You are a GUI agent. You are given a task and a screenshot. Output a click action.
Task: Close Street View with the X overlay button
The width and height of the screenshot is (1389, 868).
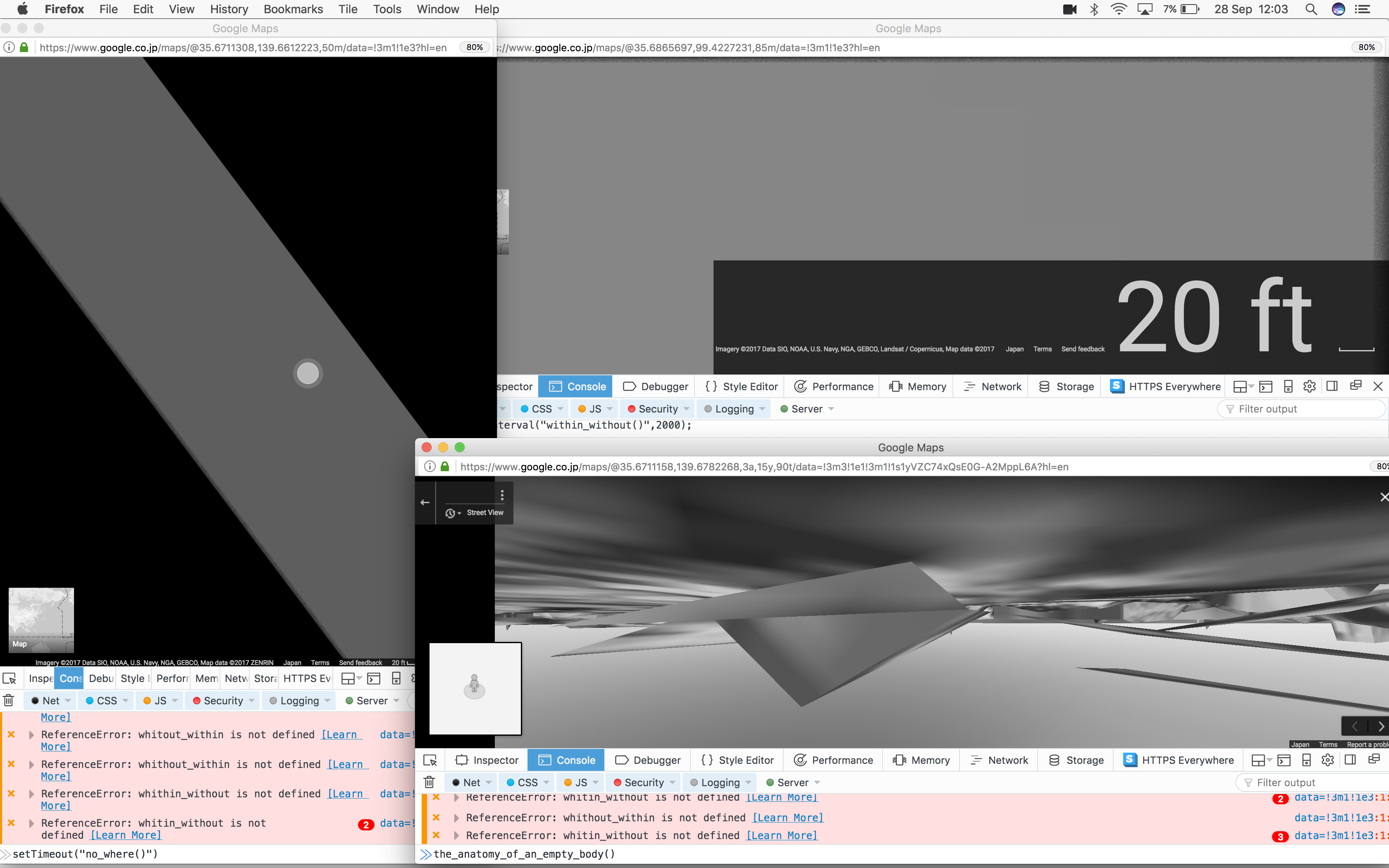(1384, 497)
